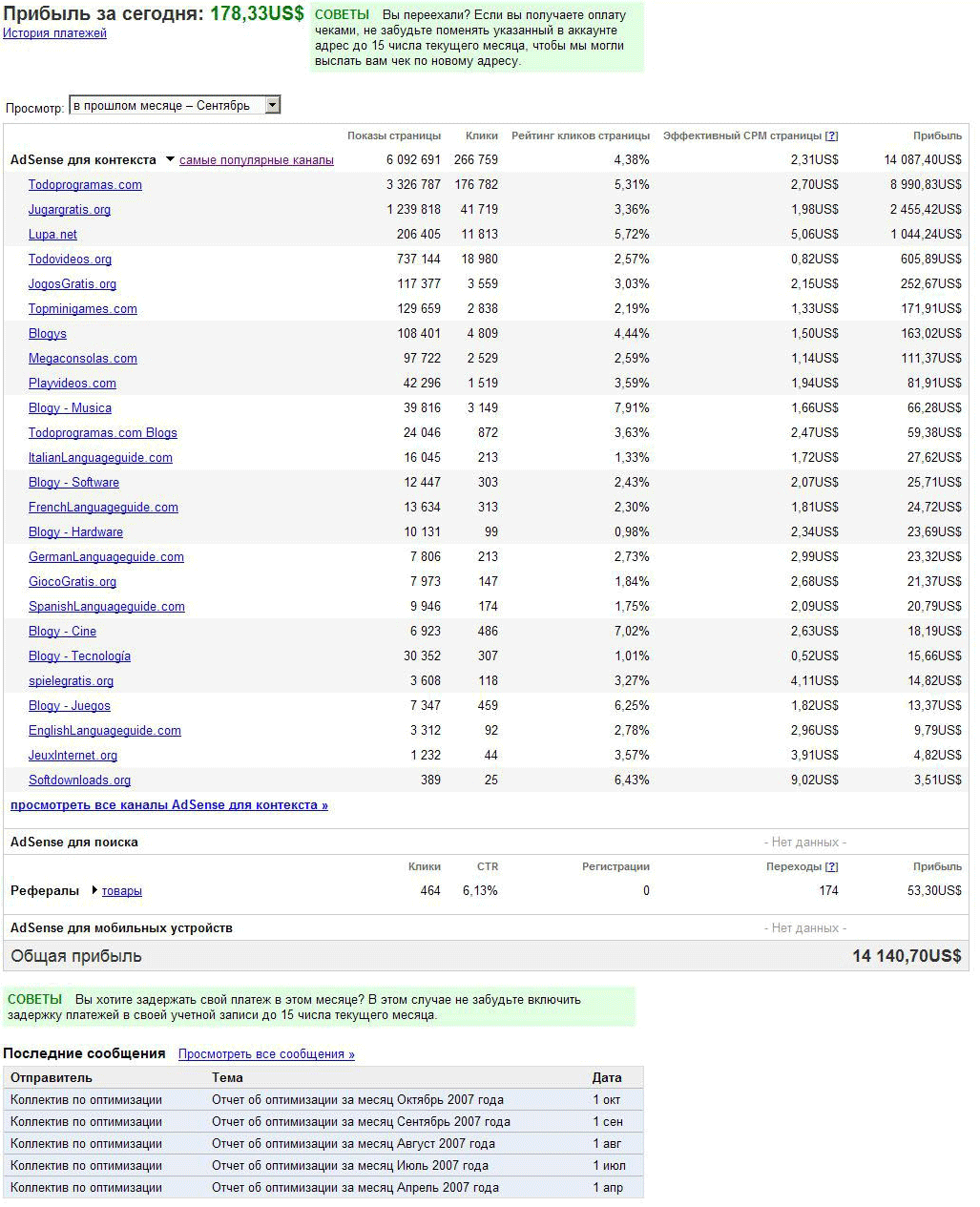Open the Переходы help [?] link
Viewport: 980px width, 1207px height.
pos(832,866)
